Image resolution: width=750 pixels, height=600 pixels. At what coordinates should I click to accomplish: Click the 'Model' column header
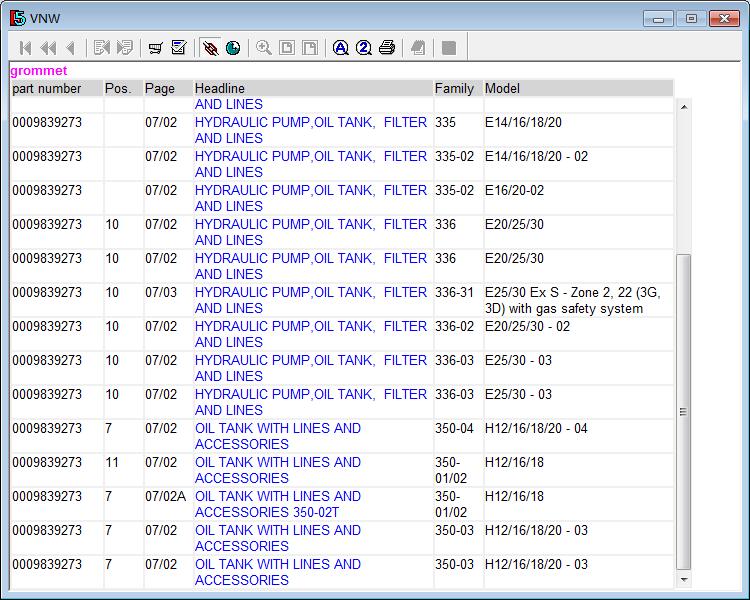pyautogui.click(x=578, y=89)
